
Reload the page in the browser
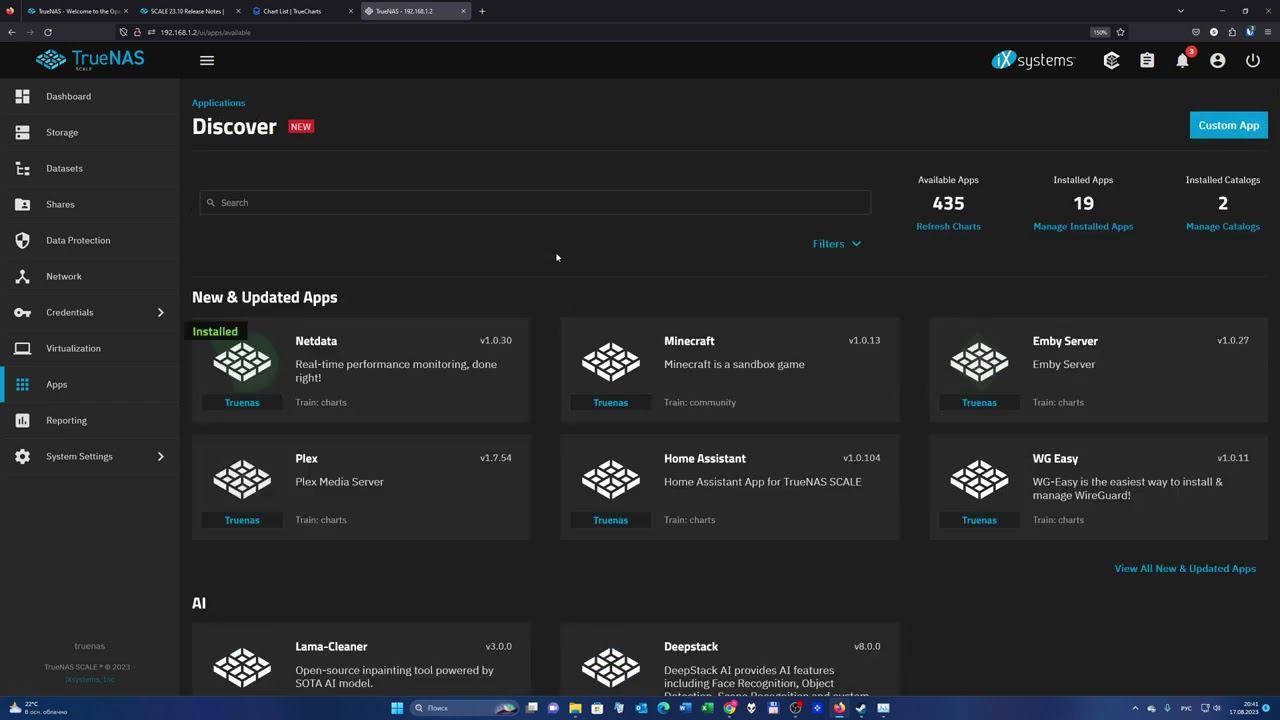point(47,32)
